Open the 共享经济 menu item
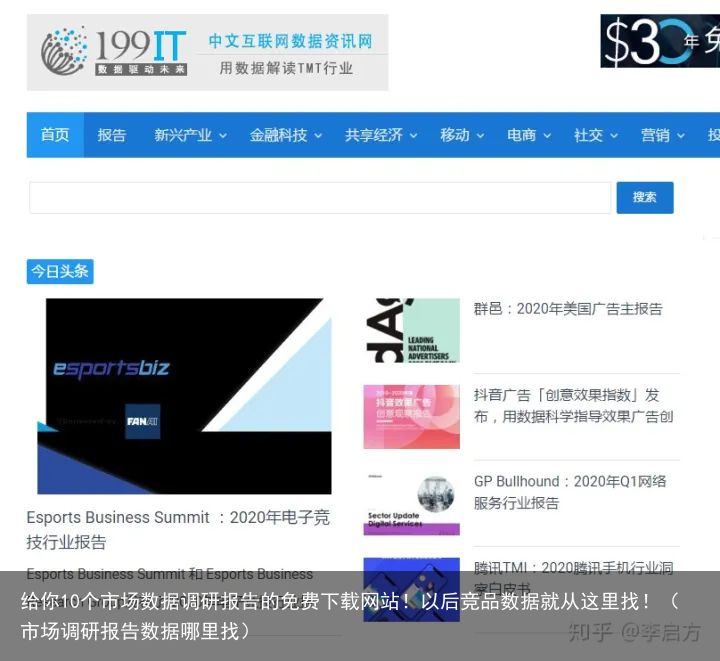The image size is (720, 661). [x=374, y=135]
